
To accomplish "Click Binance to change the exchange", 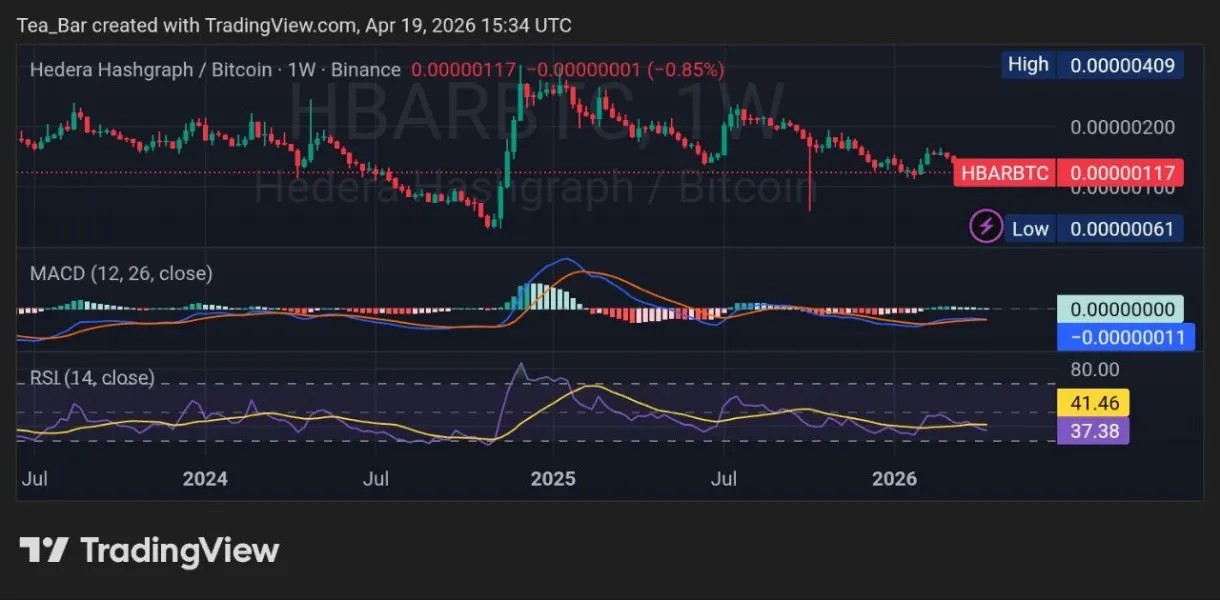I will [x=365, y=69].
